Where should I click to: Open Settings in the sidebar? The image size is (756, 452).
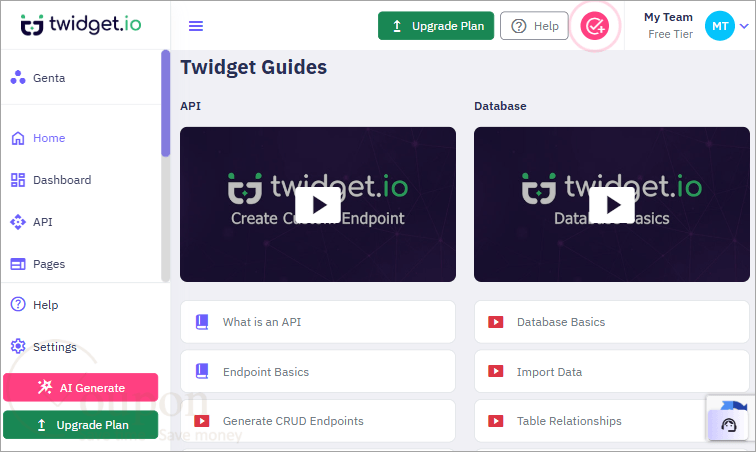(x=81, y=346)
